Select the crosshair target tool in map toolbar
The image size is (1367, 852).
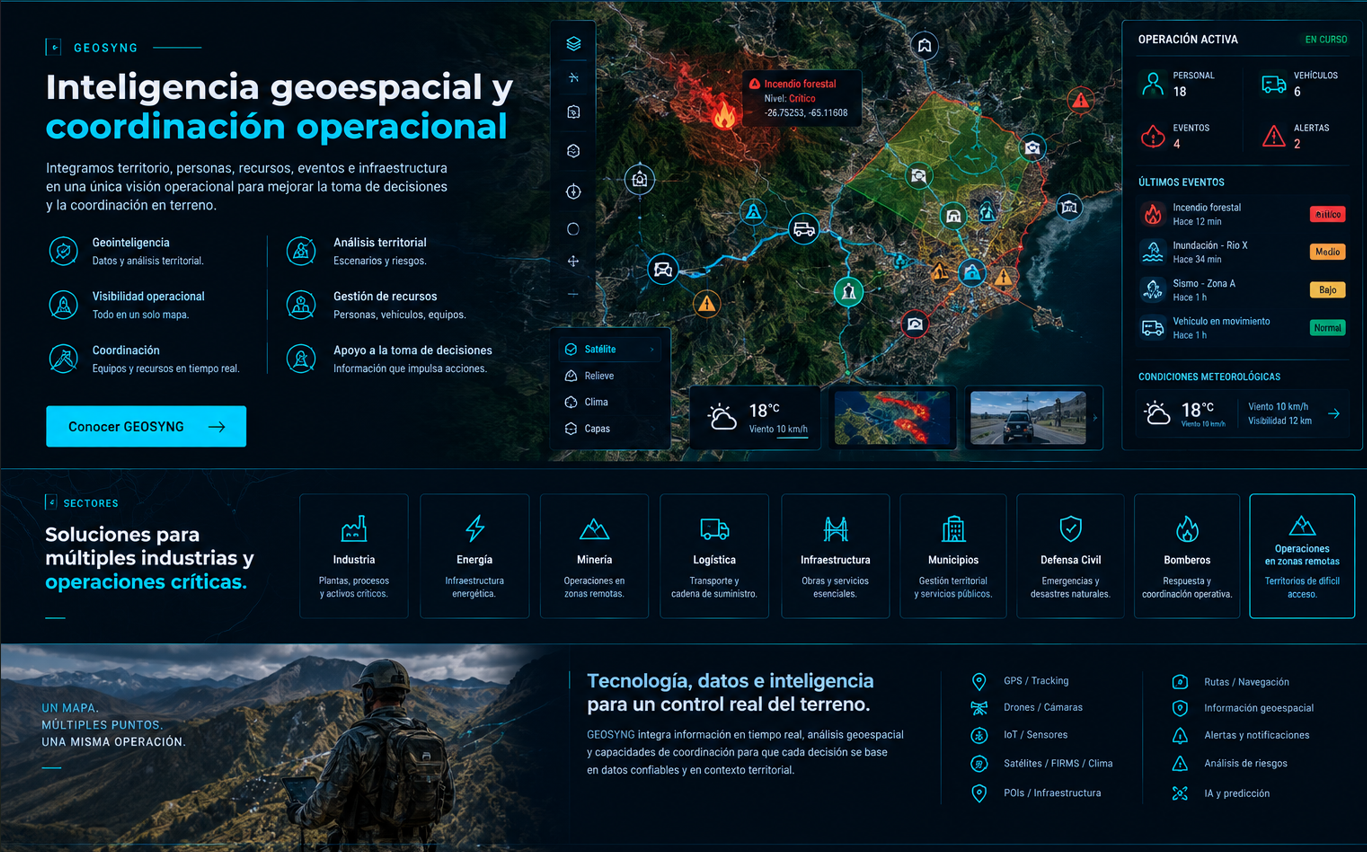573,192
